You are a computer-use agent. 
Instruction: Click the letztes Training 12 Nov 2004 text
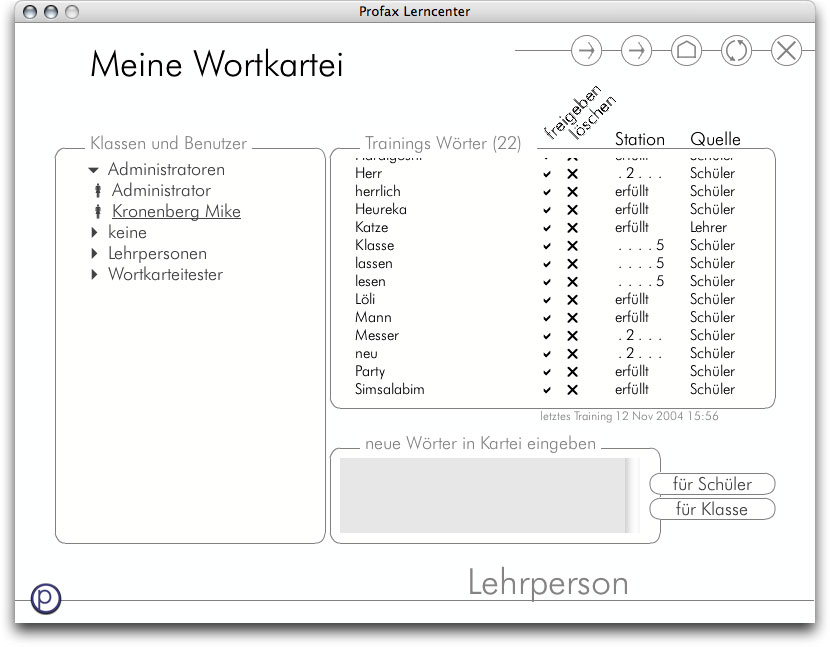[x=629, y=416]
